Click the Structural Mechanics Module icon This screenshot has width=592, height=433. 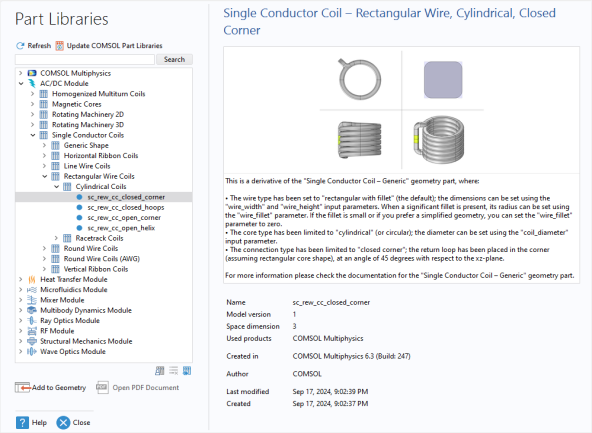click(32, 341)
